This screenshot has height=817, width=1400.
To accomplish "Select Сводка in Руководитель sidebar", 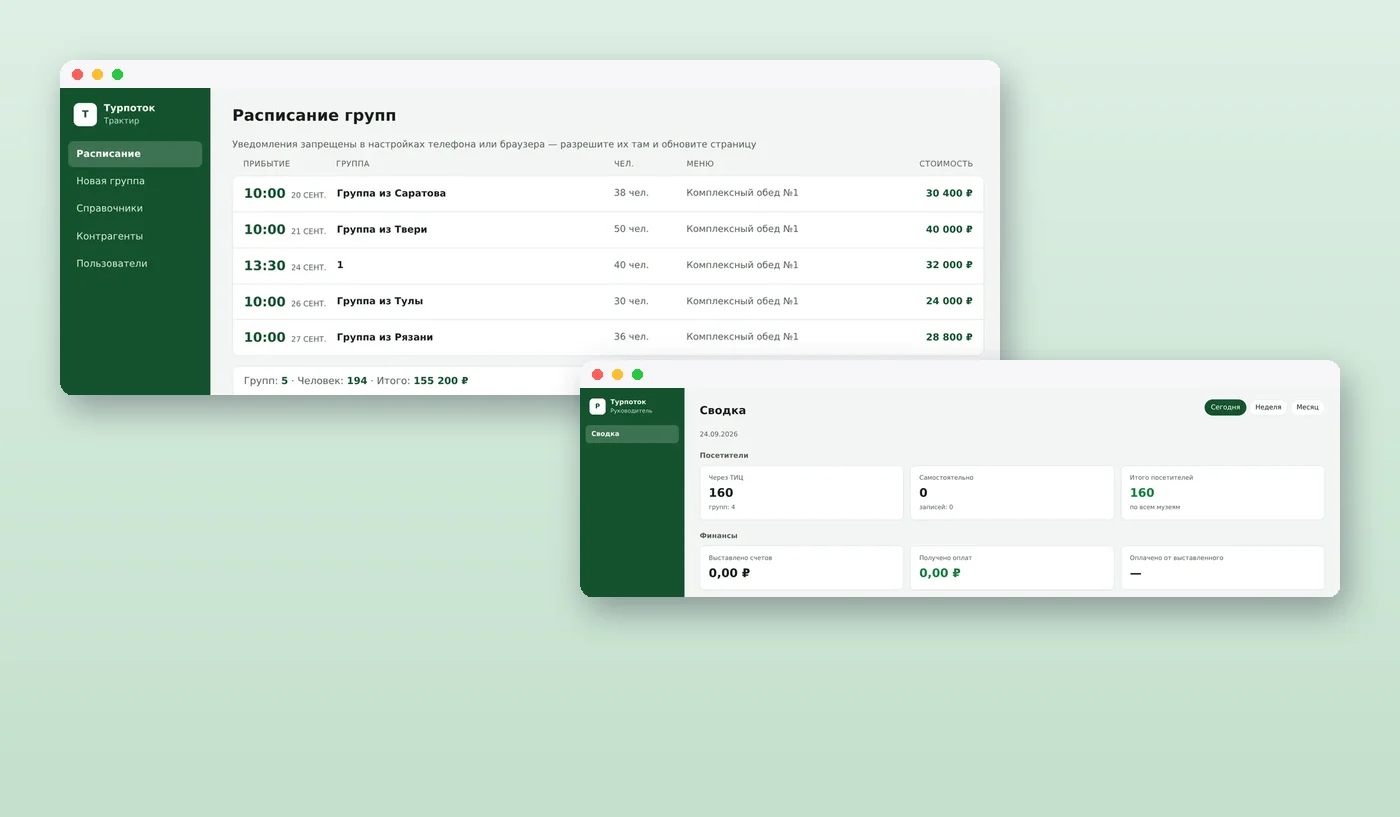I will click(x=632, y=434).
